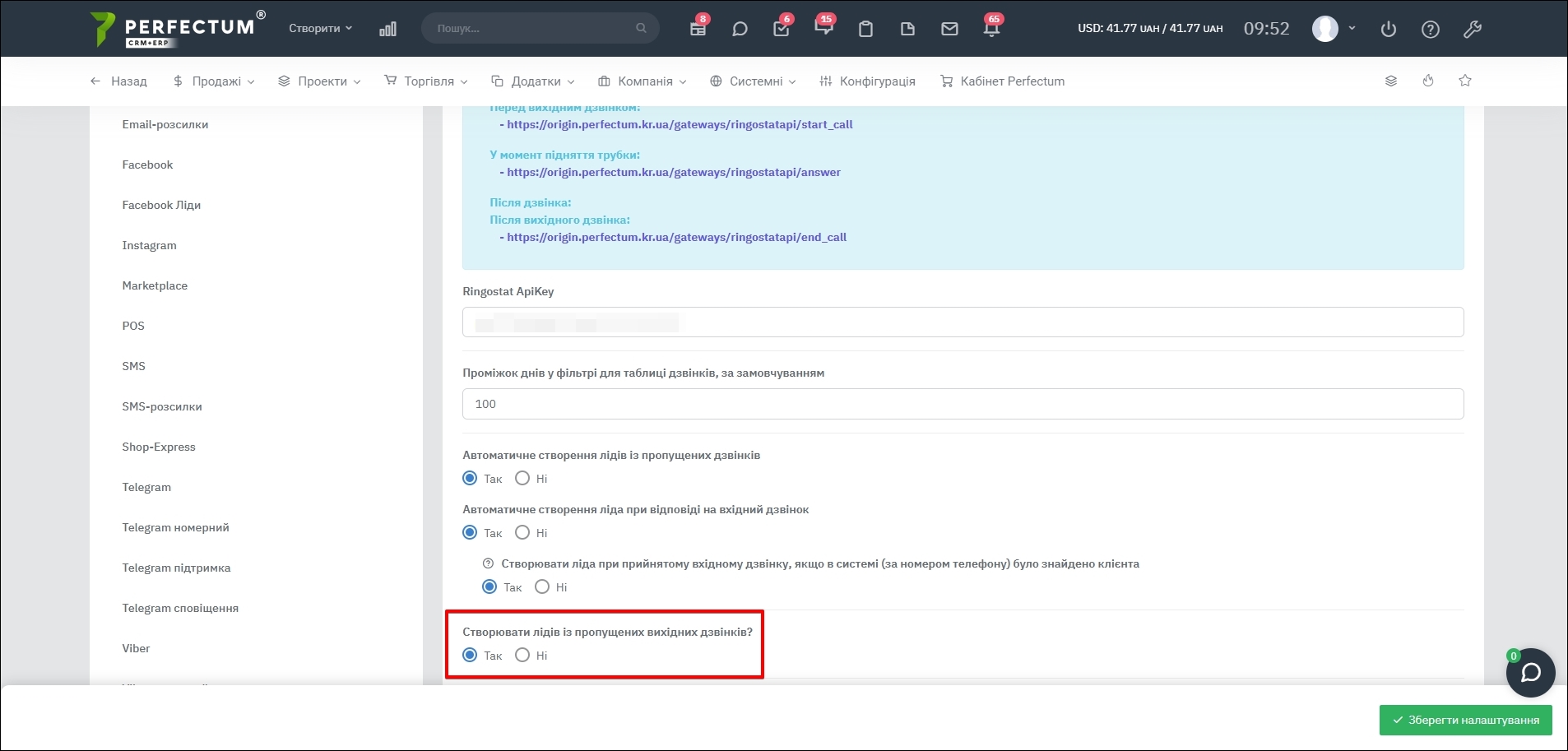Expand the 'Створити' dropdown

point(320,28)
